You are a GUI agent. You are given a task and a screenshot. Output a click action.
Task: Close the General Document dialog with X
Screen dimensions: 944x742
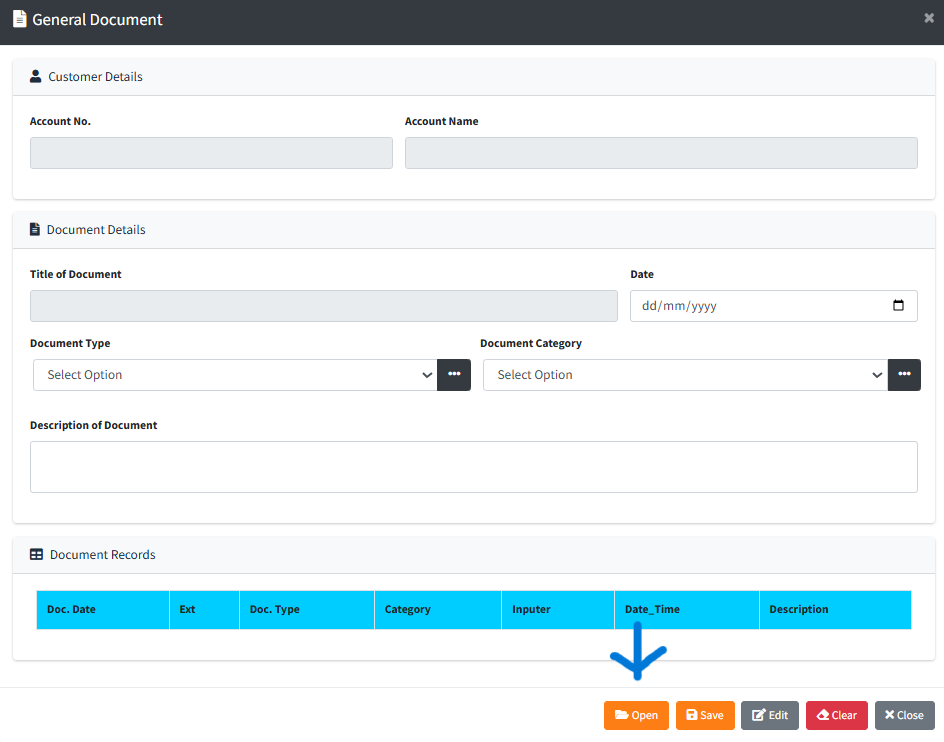pos(929,18)
